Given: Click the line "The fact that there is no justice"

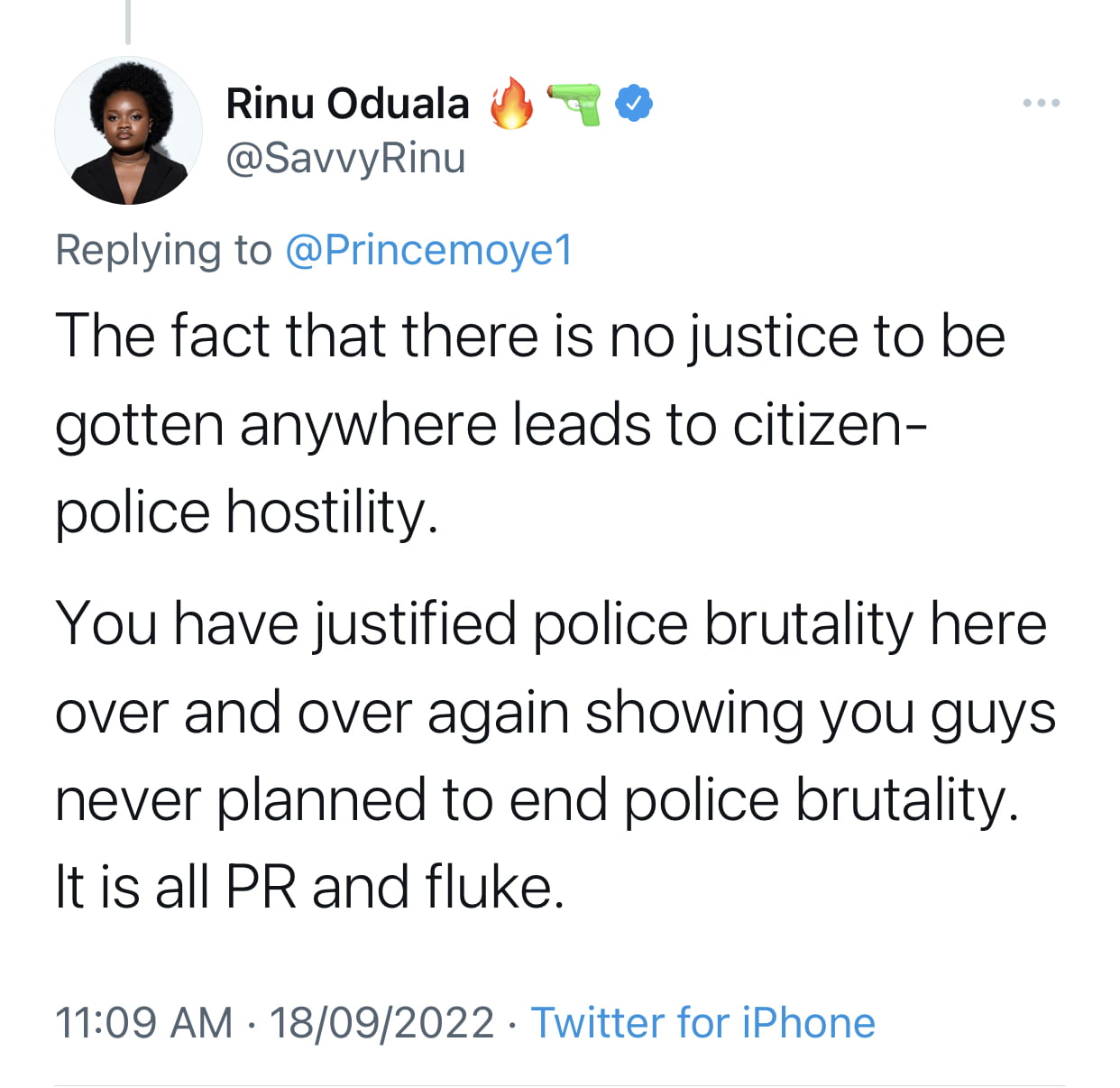Looking at the screenshot, I should point(530,337).
